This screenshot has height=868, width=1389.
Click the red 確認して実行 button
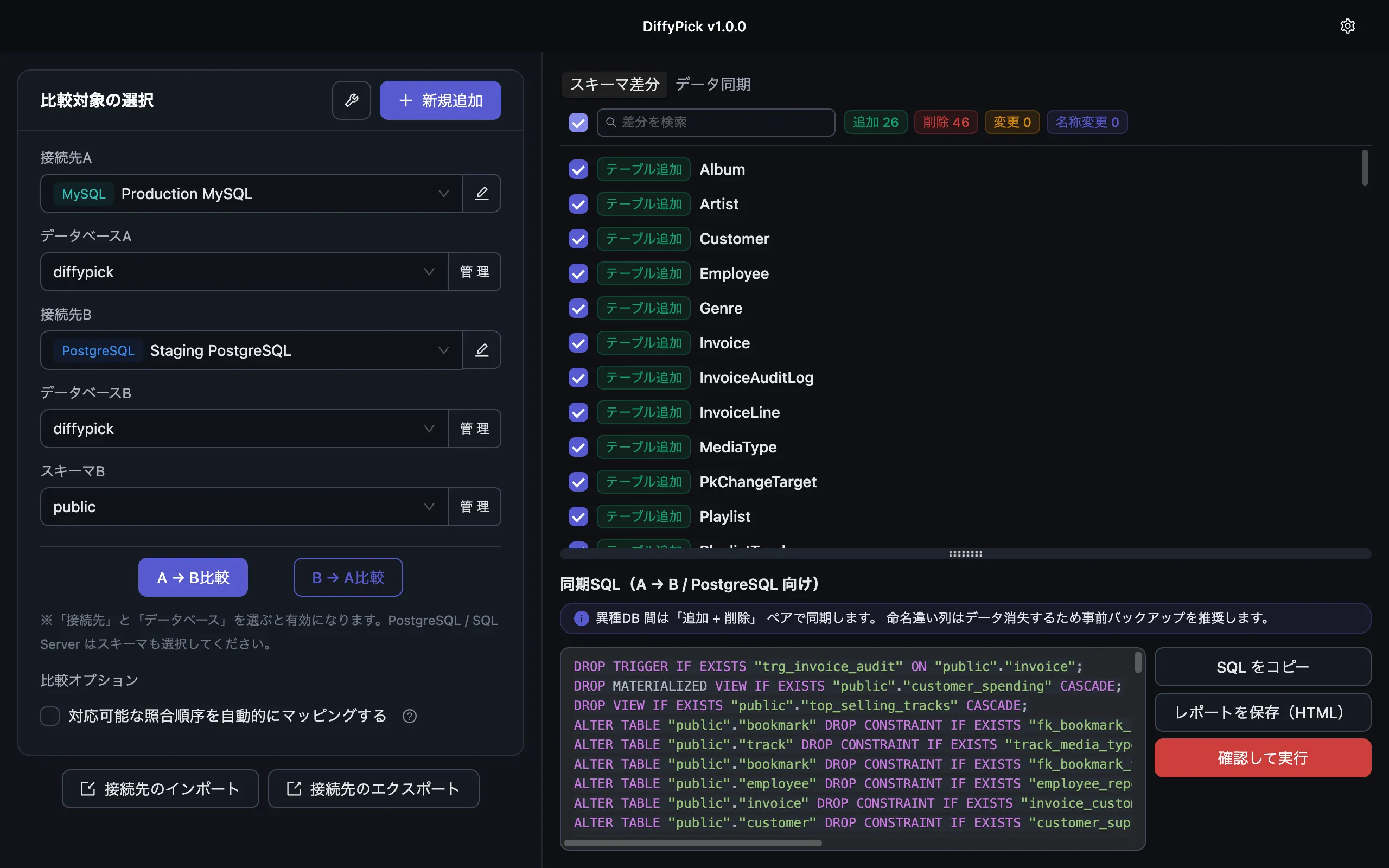pyautogui.click(x=1263, y=758)
